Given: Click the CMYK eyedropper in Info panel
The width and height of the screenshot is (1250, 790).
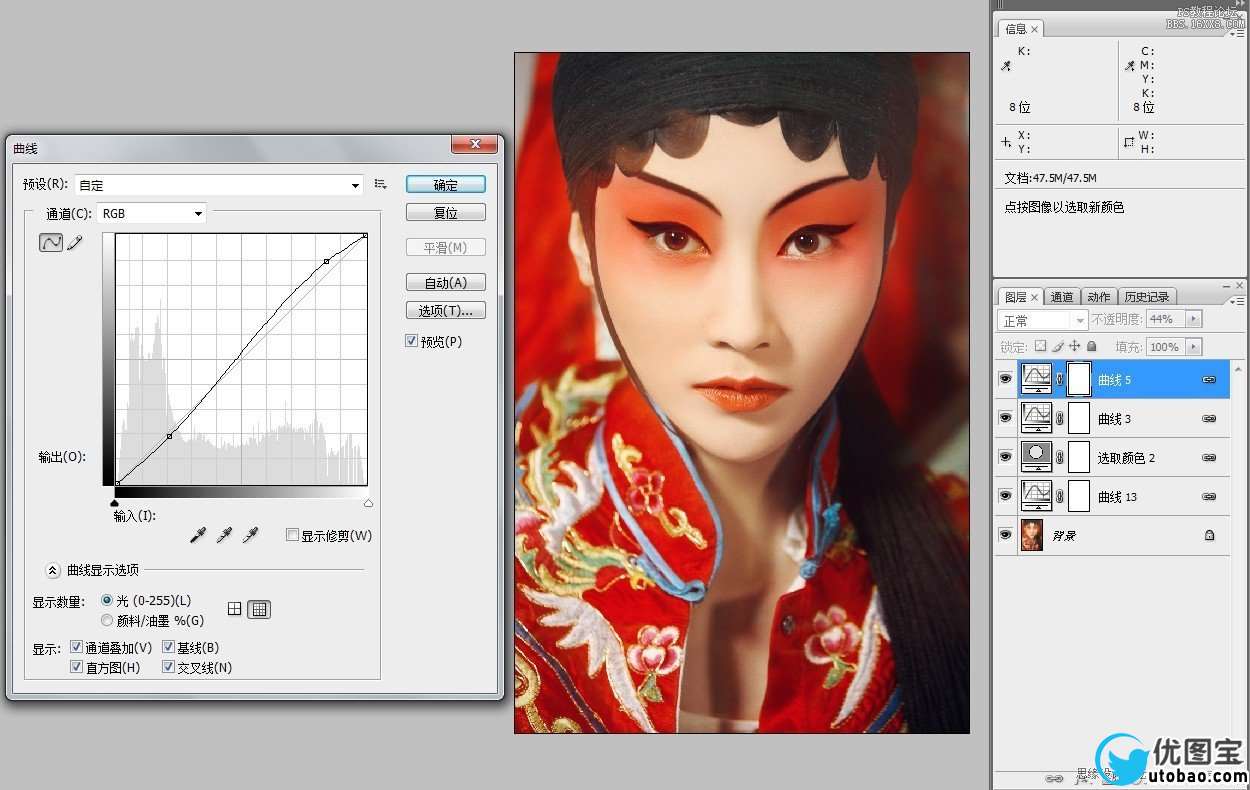Looking at the screenshot, I should pyautogui.click(x=1130, y=66).
